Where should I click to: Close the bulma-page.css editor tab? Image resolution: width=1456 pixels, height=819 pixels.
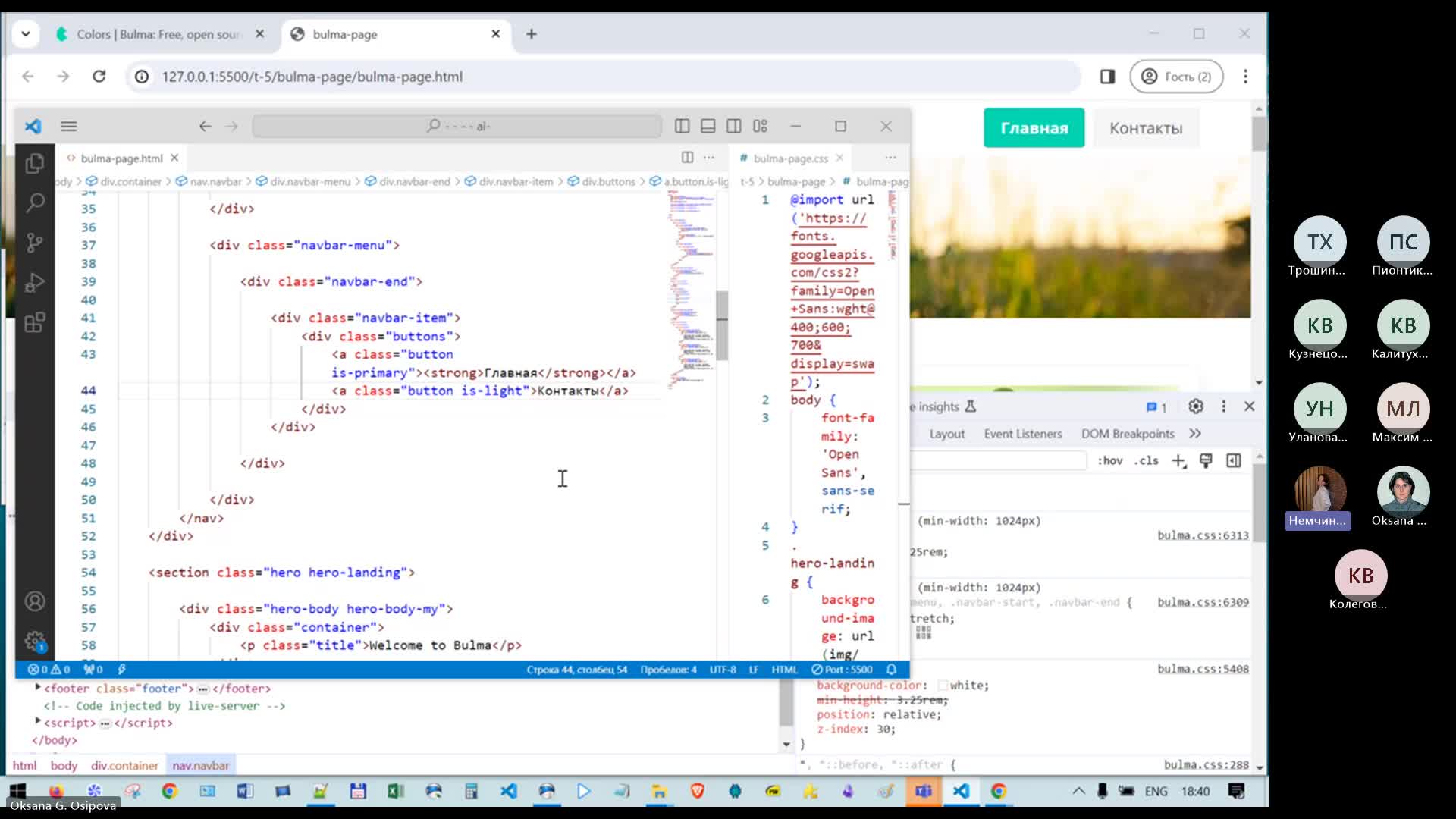point(839,158)
